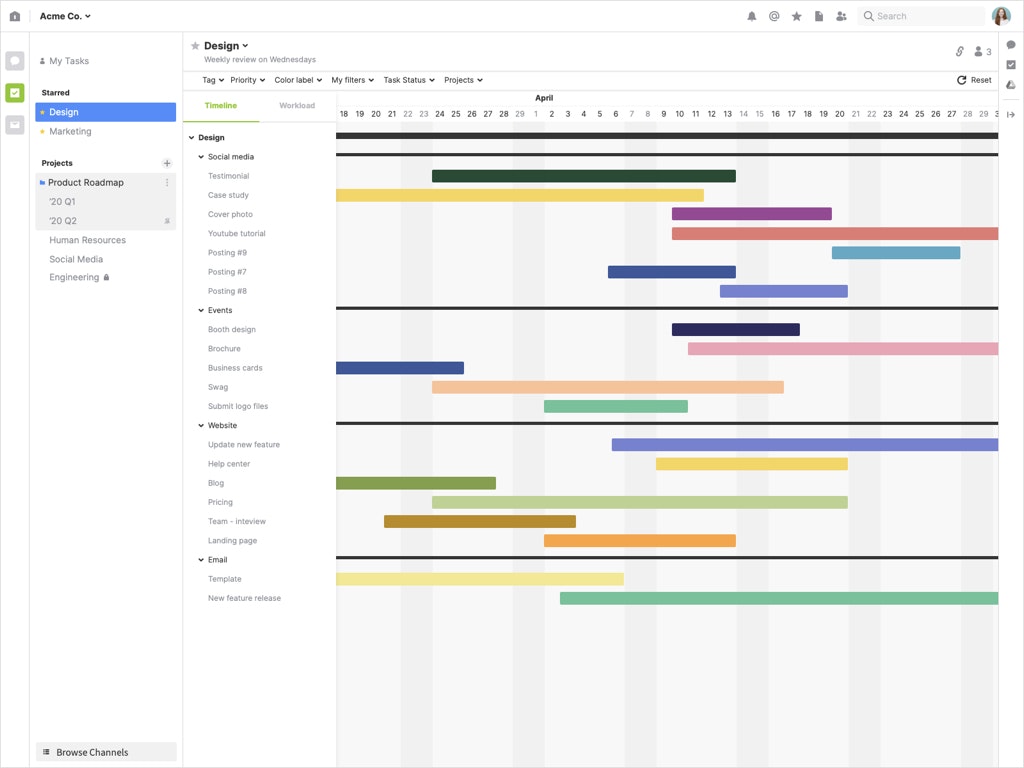Open the Priority filter dropdown
1024x768 pixels.
pos(247,80)
